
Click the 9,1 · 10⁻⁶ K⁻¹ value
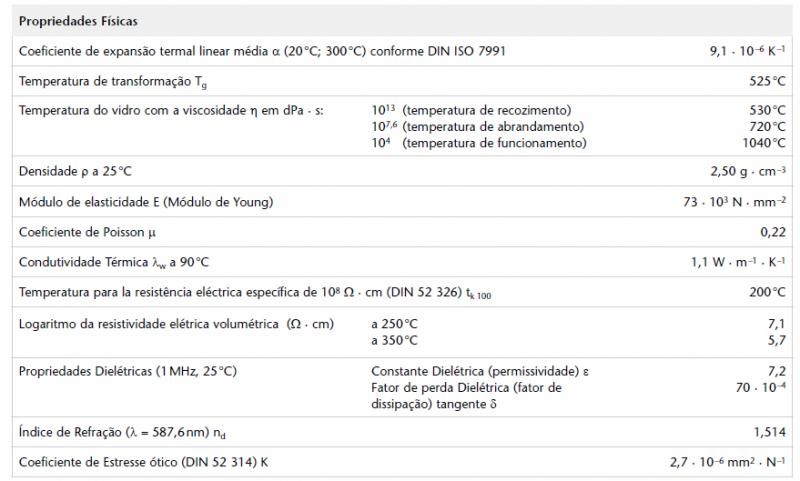[747, 51]
